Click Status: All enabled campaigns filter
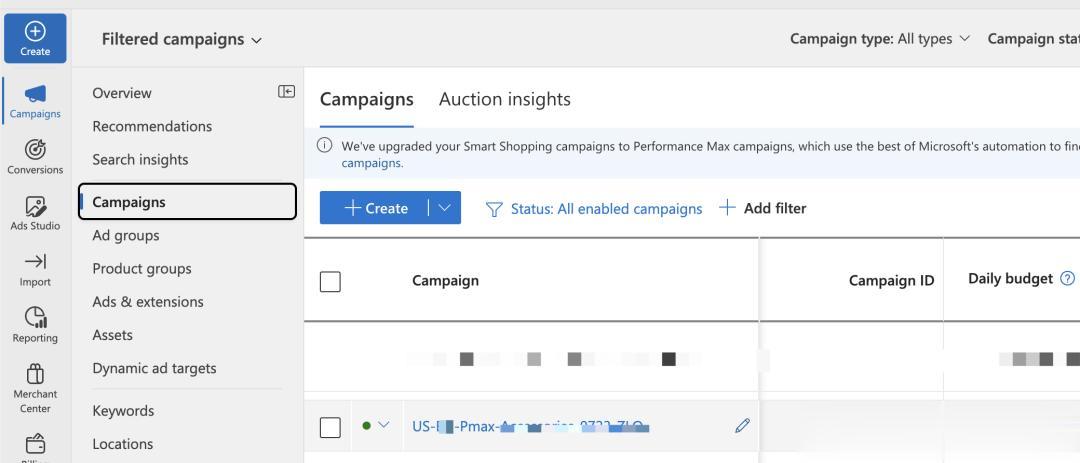 (594, 209)
